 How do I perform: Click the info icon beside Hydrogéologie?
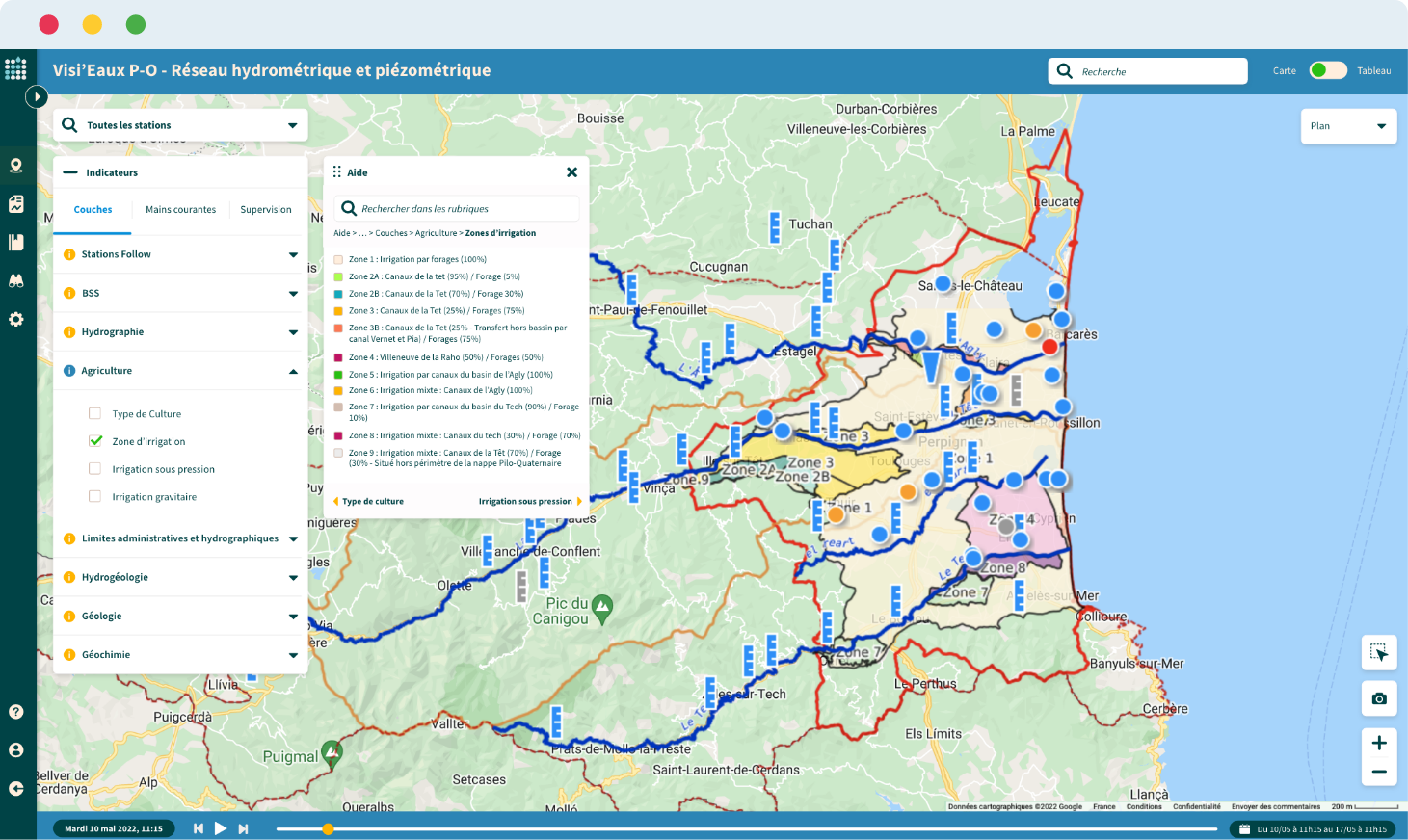69,578
